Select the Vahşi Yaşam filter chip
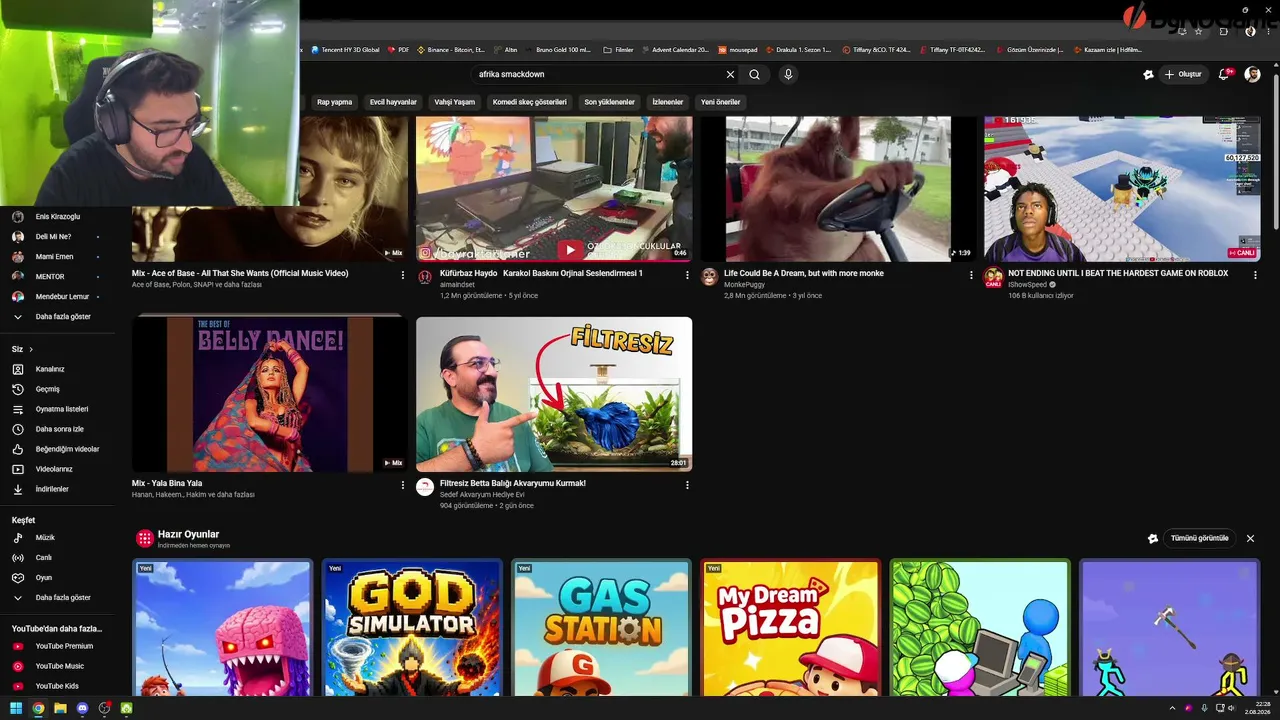The width and height of the screenshot is (1280, 720). coord(454,102)
